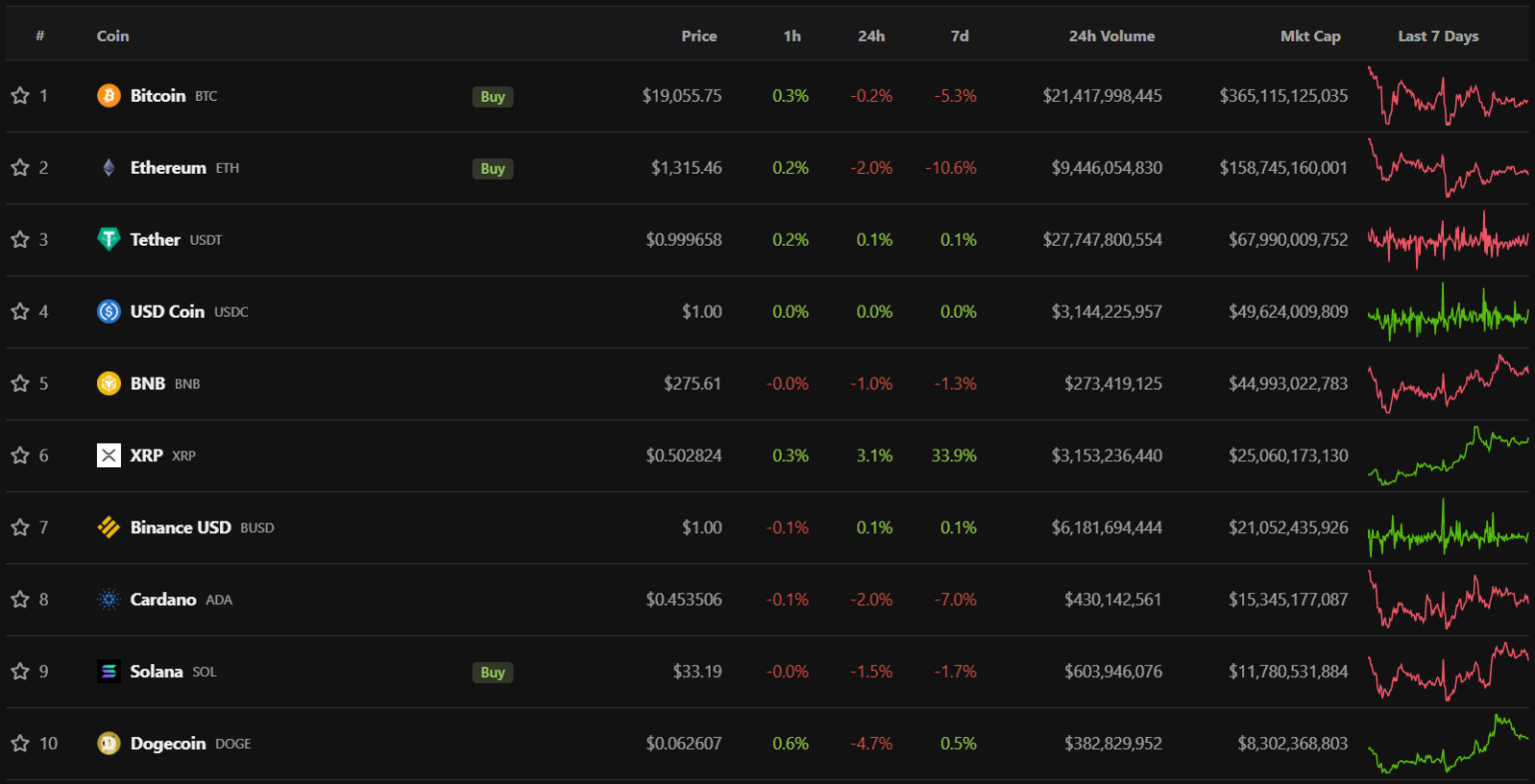Image resolution: width=1535 pixels, height=784 pixels.
Task: Click the Tether logo icon
Action: 109,240
